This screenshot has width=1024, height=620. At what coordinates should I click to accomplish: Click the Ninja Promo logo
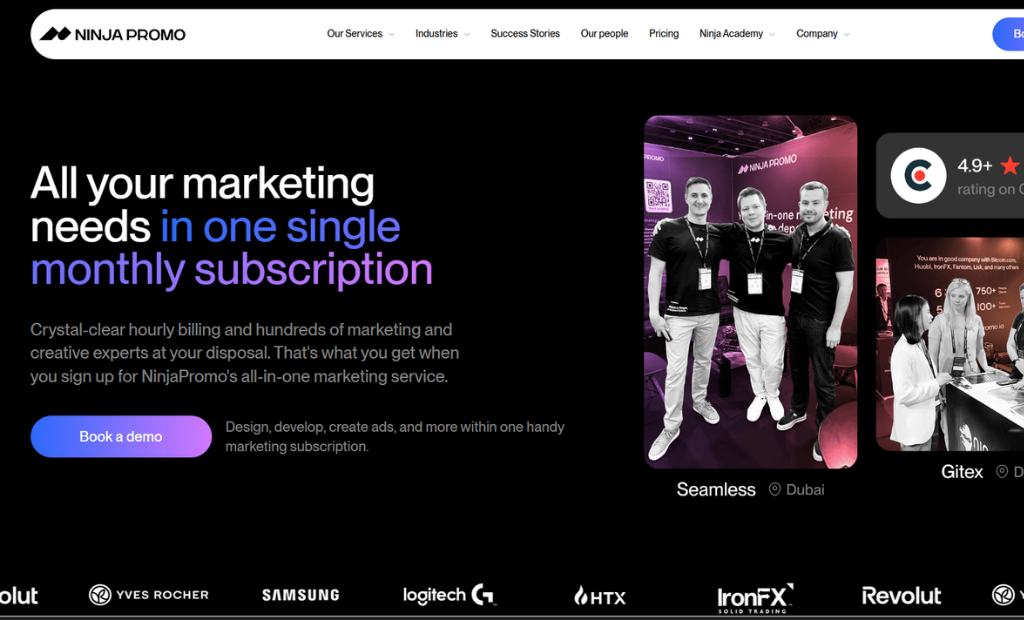point(112,34)
